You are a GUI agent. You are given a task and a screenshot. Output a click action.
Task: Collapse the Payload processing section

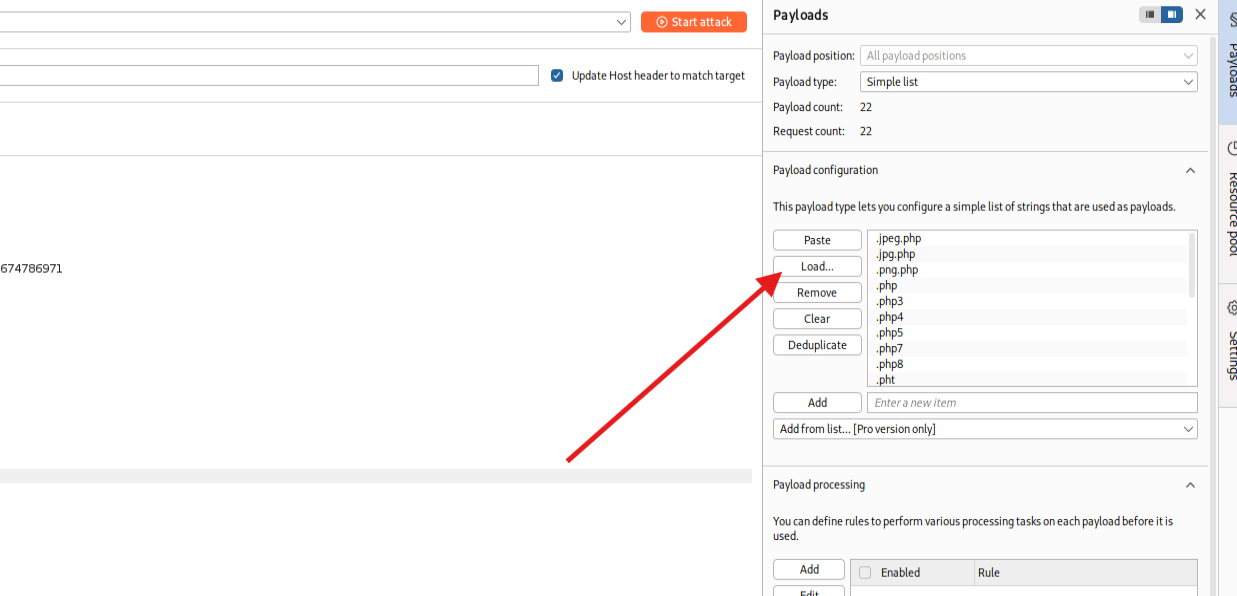coord(1190,485)
